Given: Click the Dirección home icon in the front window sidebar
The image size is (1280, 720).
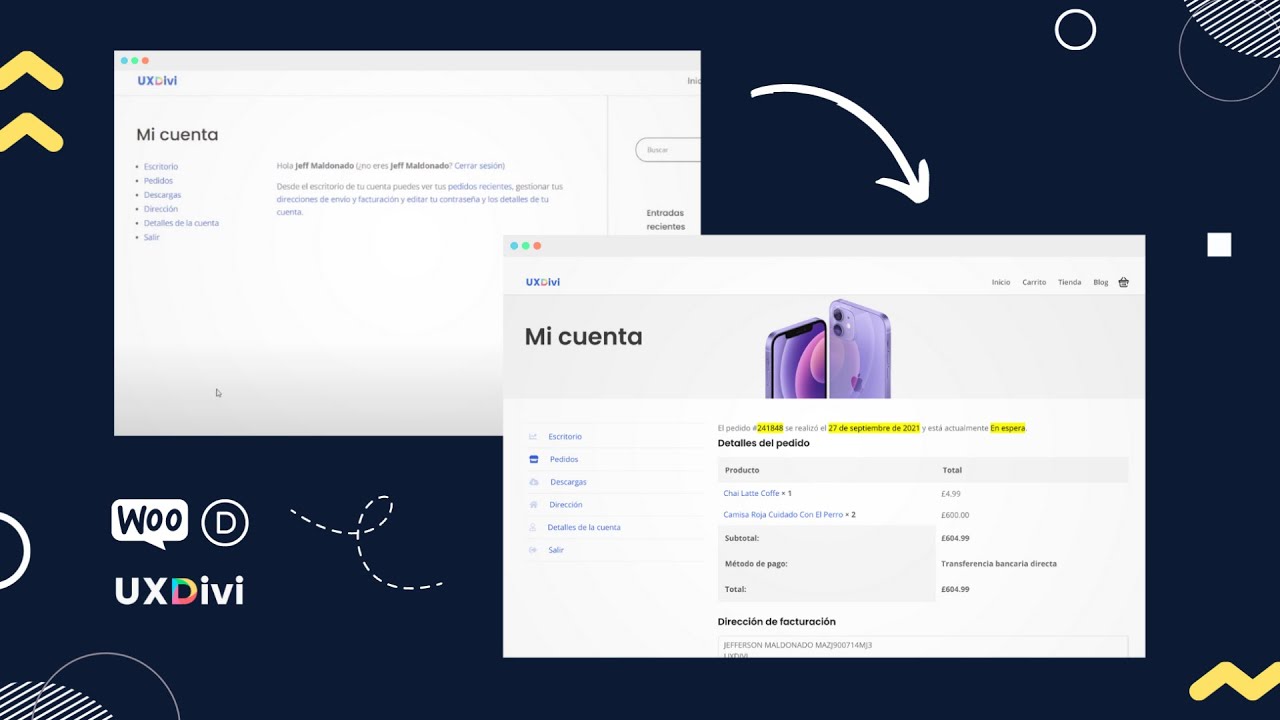Looking at the screenshot, I should coord(533,505).
